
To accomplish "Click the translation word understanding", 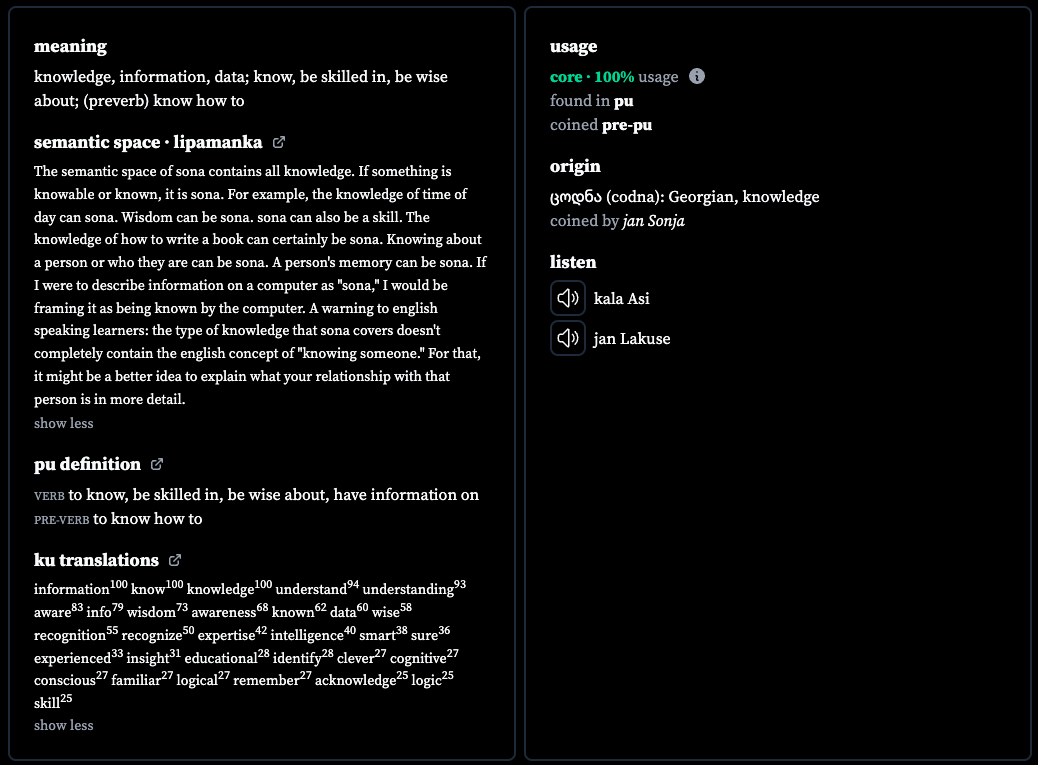I will coord(408,589).
